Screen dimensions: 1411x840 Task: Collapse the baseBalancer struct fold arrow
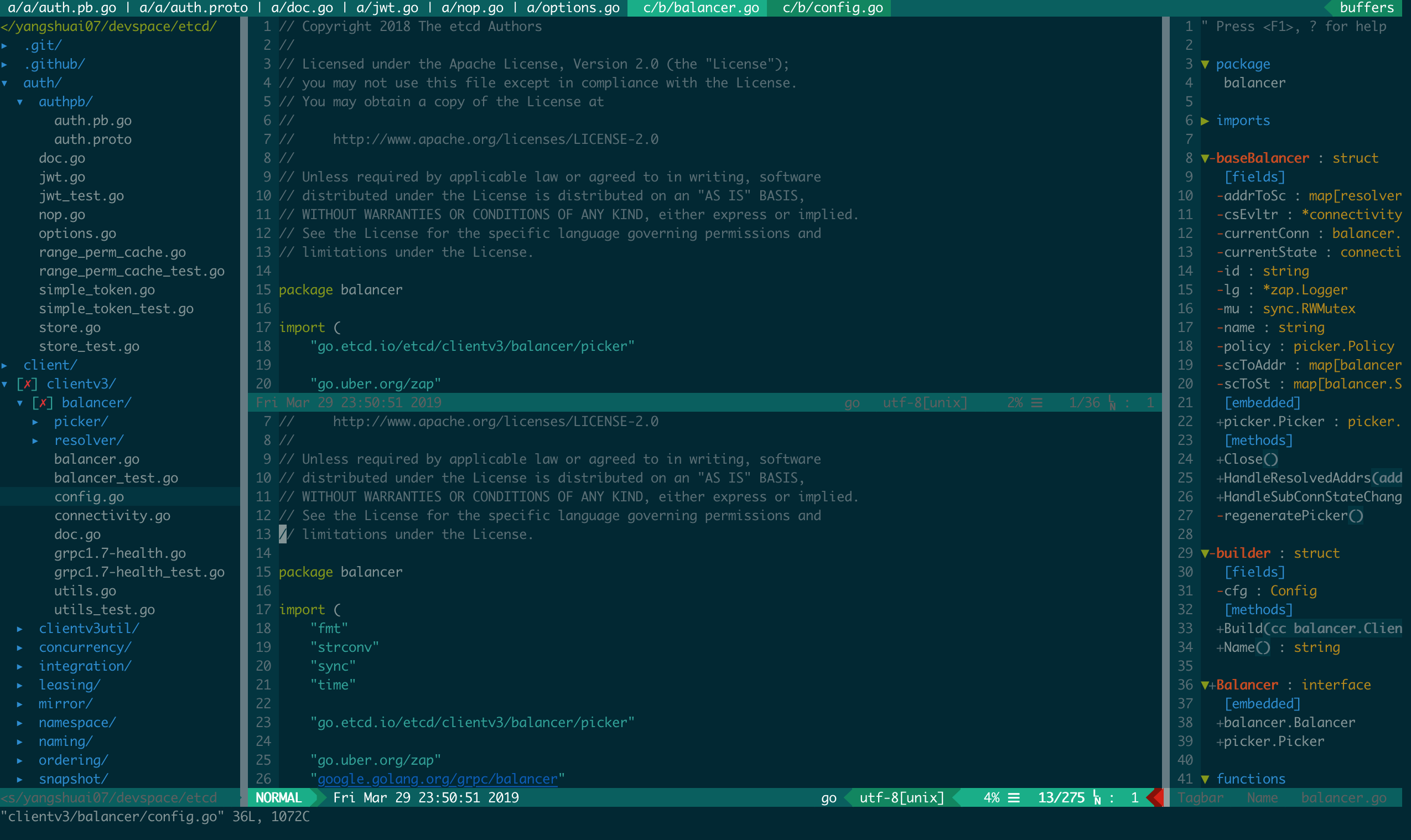click(1205, 158)
